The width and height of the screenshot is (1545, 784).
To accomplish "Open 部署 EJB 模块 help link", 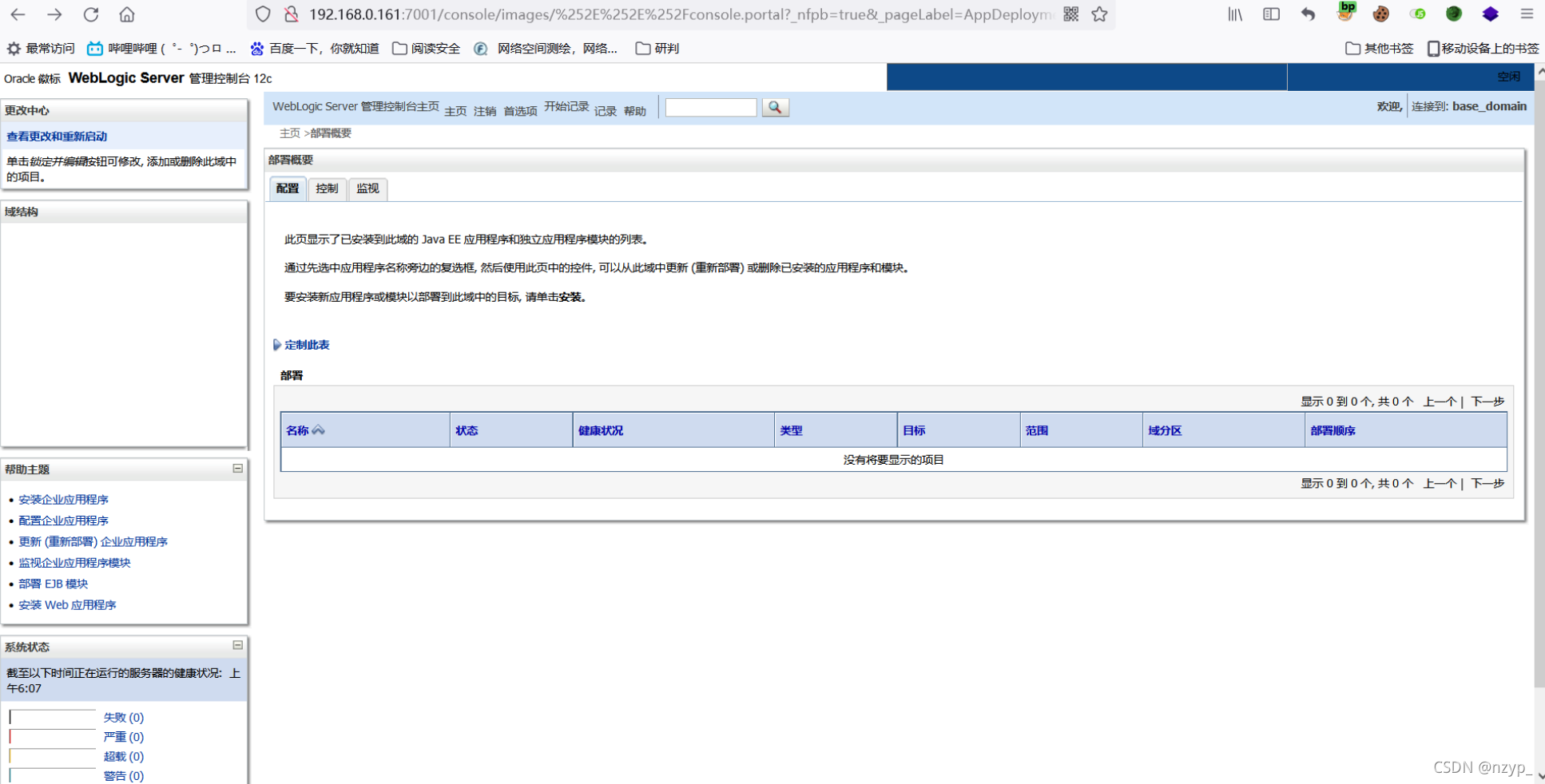I will coord(54,584).
